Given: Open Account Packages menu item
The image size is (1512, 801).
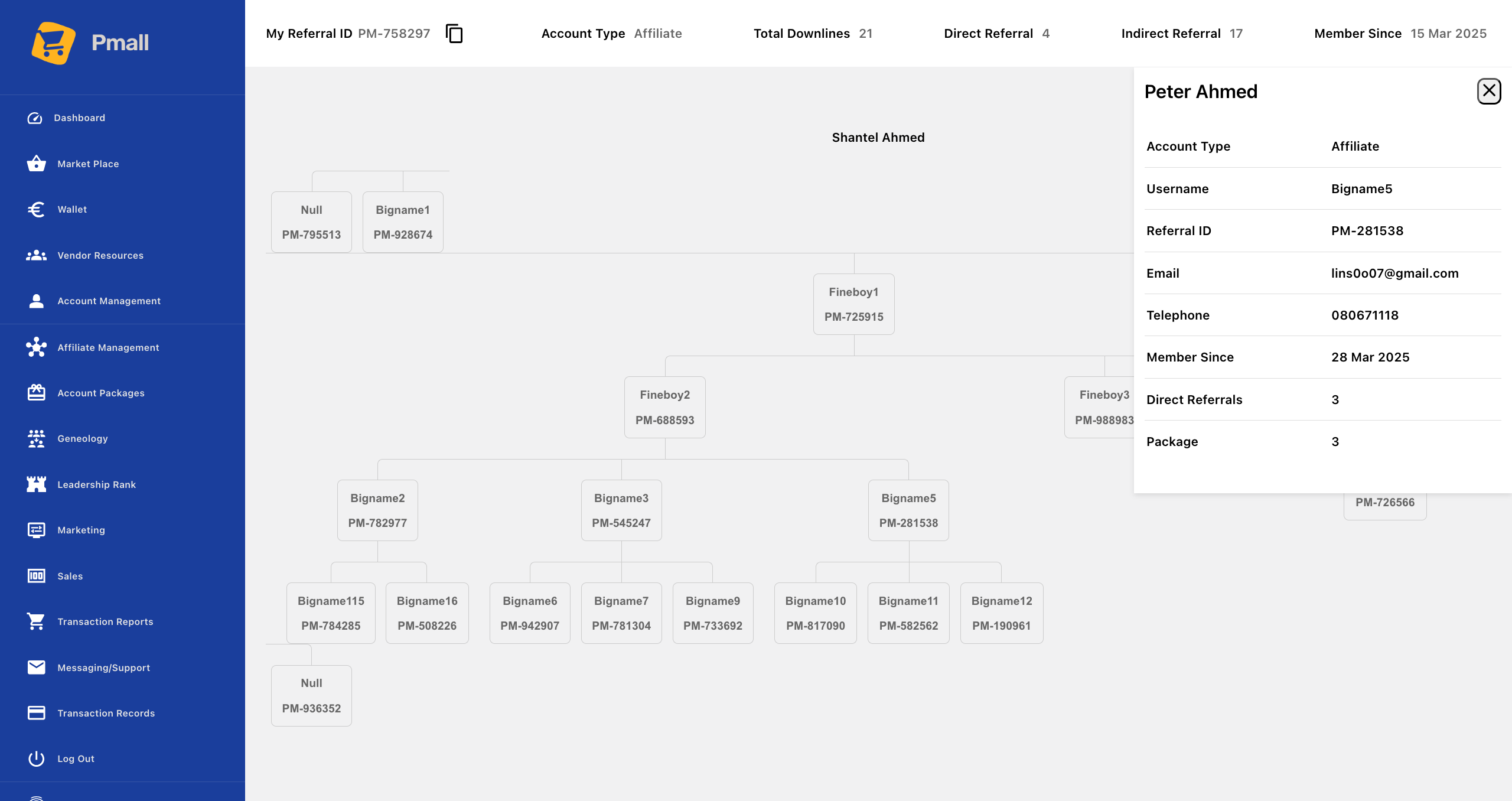Looking at the screenshot, I should [x=100, y=393].
